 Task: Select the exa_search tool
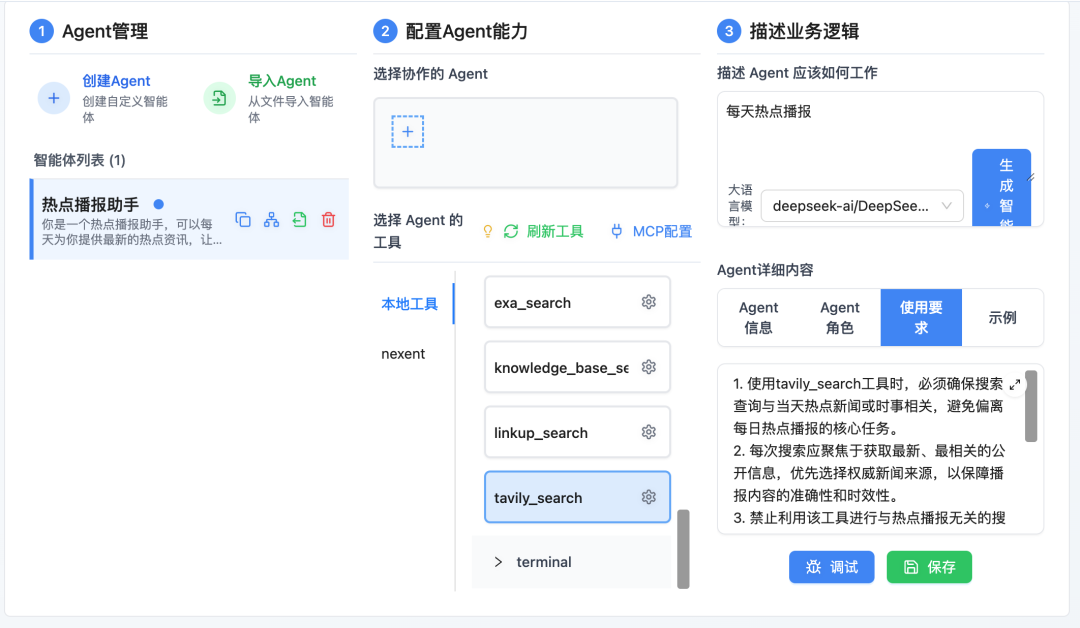577,302
